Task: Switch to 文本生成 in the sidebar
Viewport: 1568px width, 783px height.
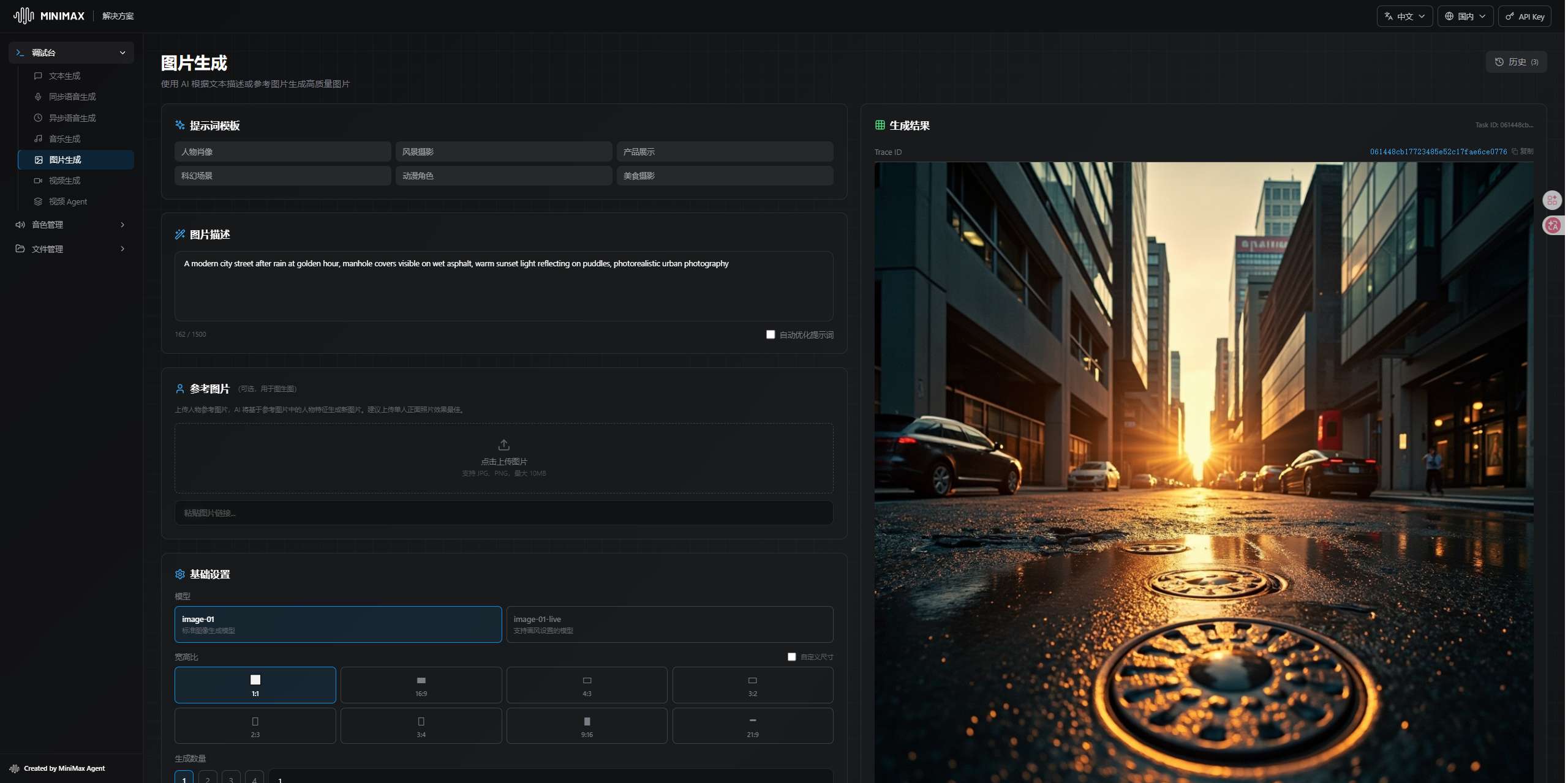Action: click(64, 76)
